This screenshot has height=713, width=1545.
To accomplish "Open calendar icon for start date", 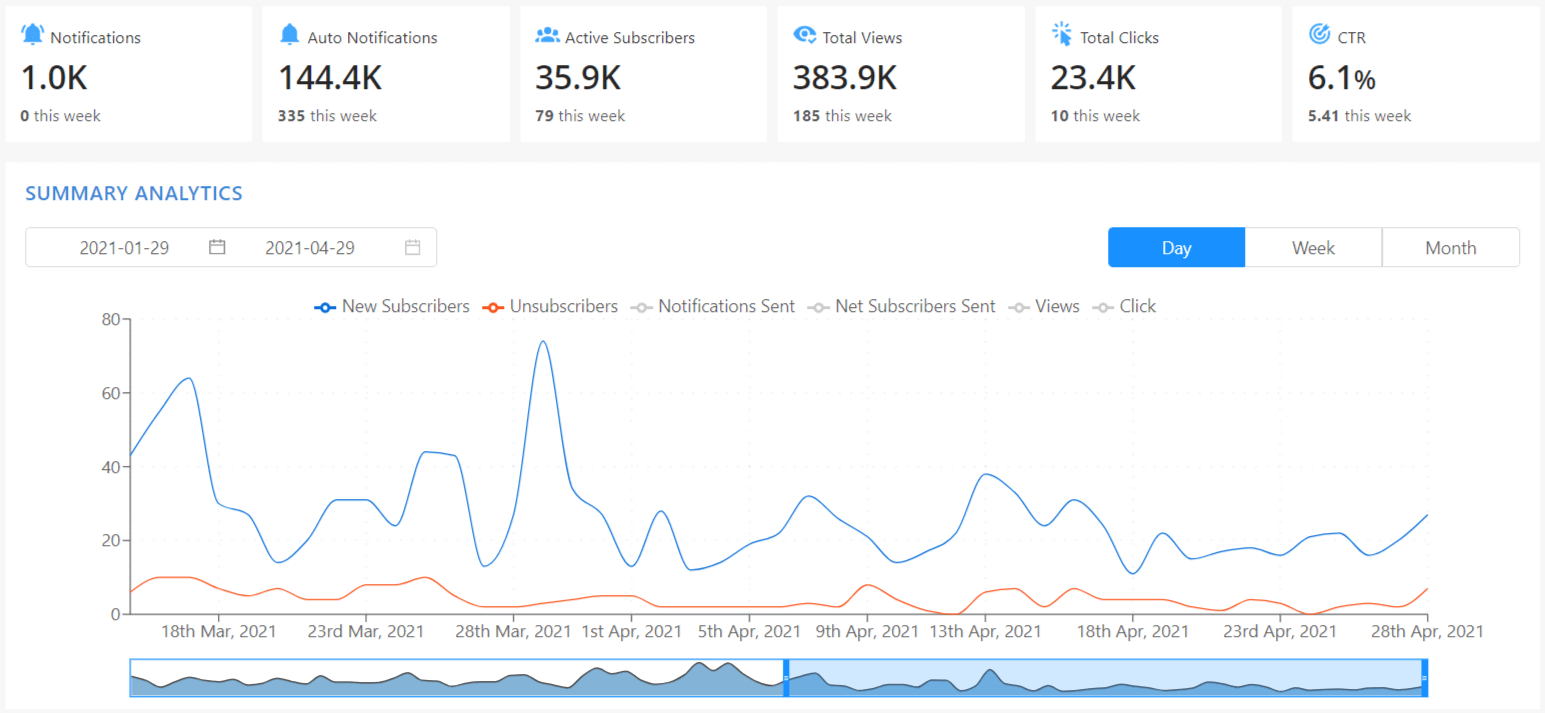I will pos(217,247).
